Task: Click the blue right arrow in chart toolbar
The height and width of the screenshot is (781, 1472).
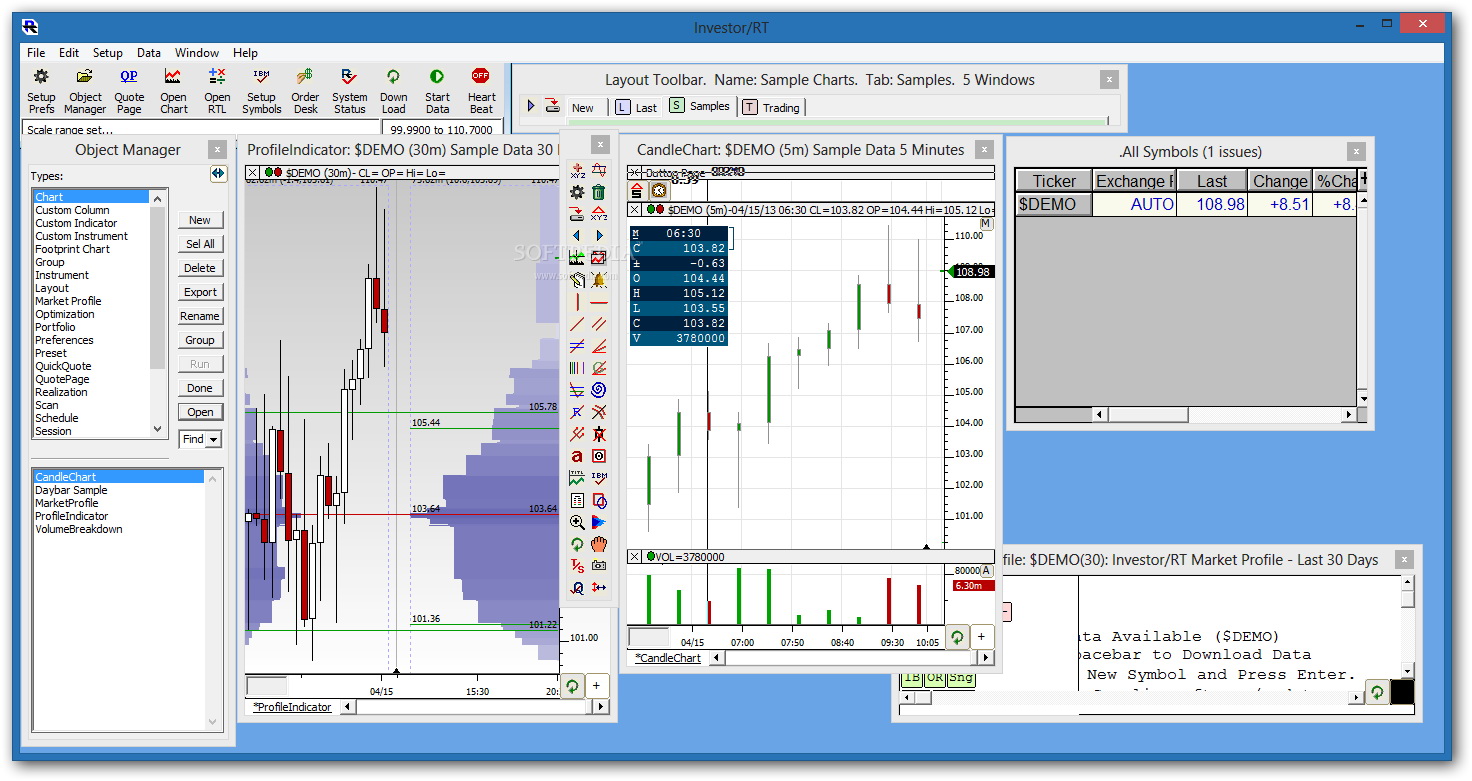Action: point(598,236)
